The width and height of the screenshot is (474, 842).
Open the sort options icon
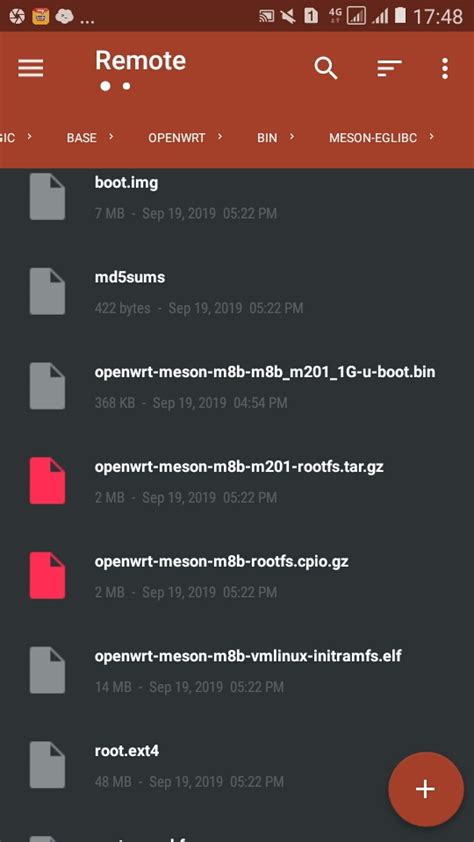click(389, 68)
